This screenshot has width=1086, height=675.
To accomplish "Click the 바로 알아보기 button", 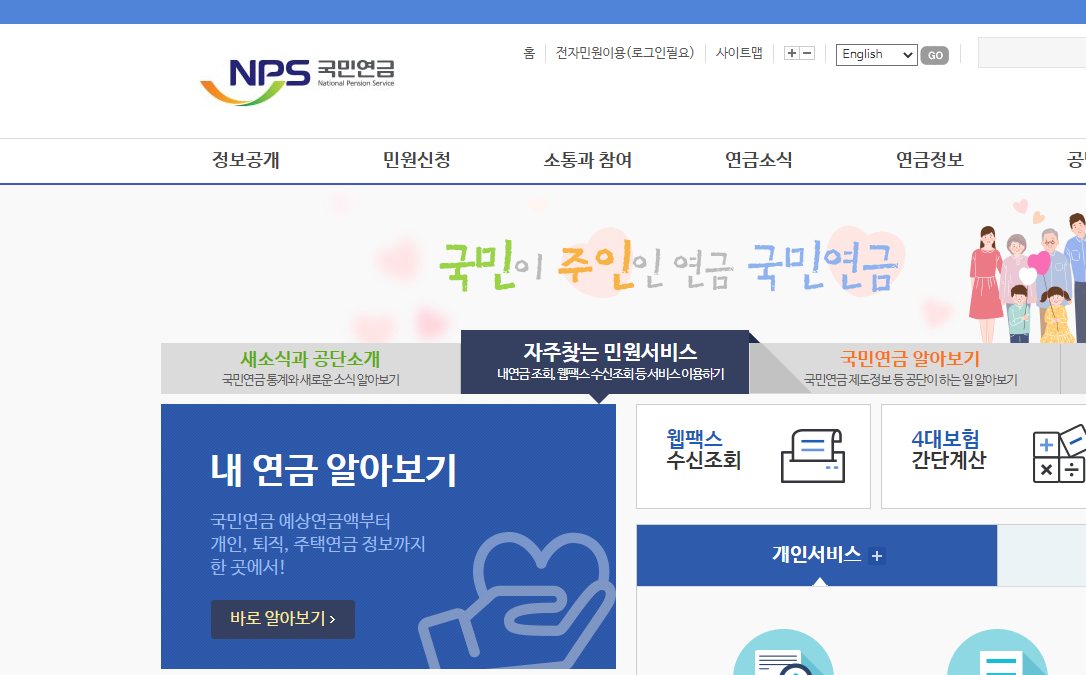I will (283, 619).
